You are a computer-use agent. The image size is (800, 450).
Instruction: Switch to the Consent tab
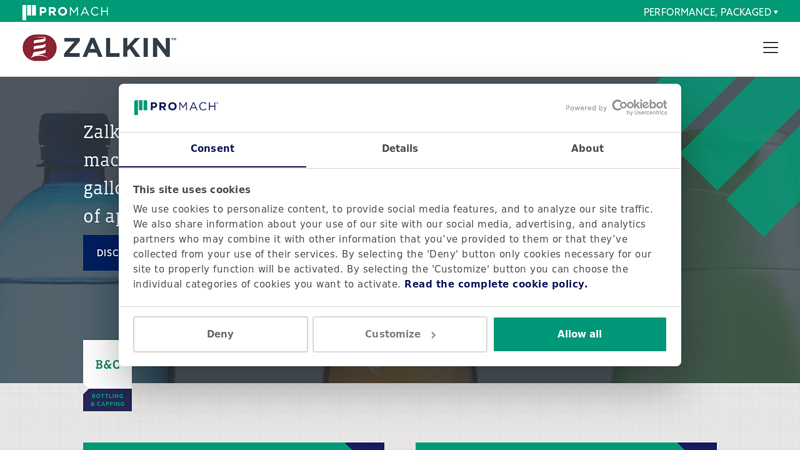tap(212, 148)
